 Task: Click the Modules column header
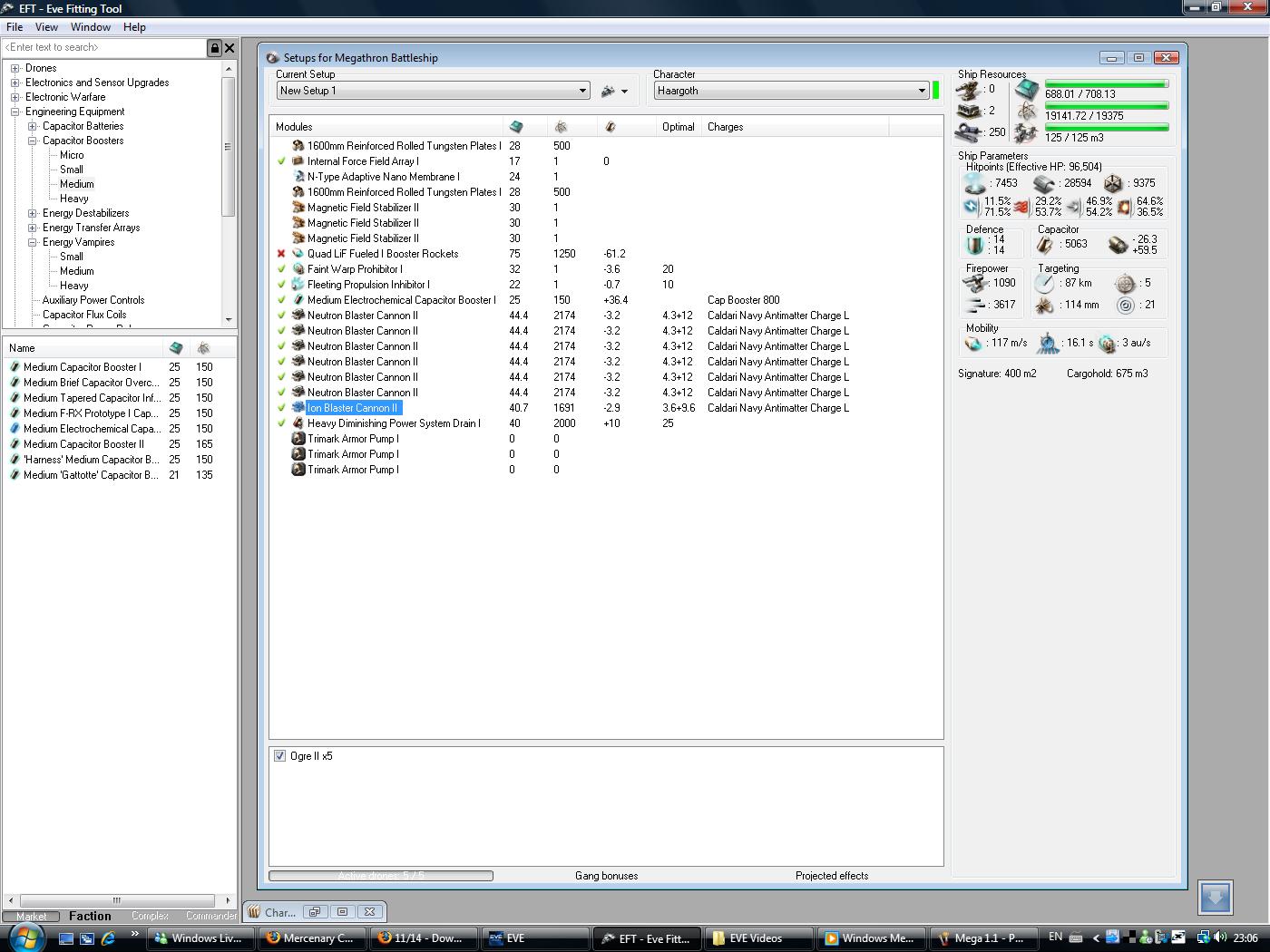pyautogui.click(x=386, y=127)
